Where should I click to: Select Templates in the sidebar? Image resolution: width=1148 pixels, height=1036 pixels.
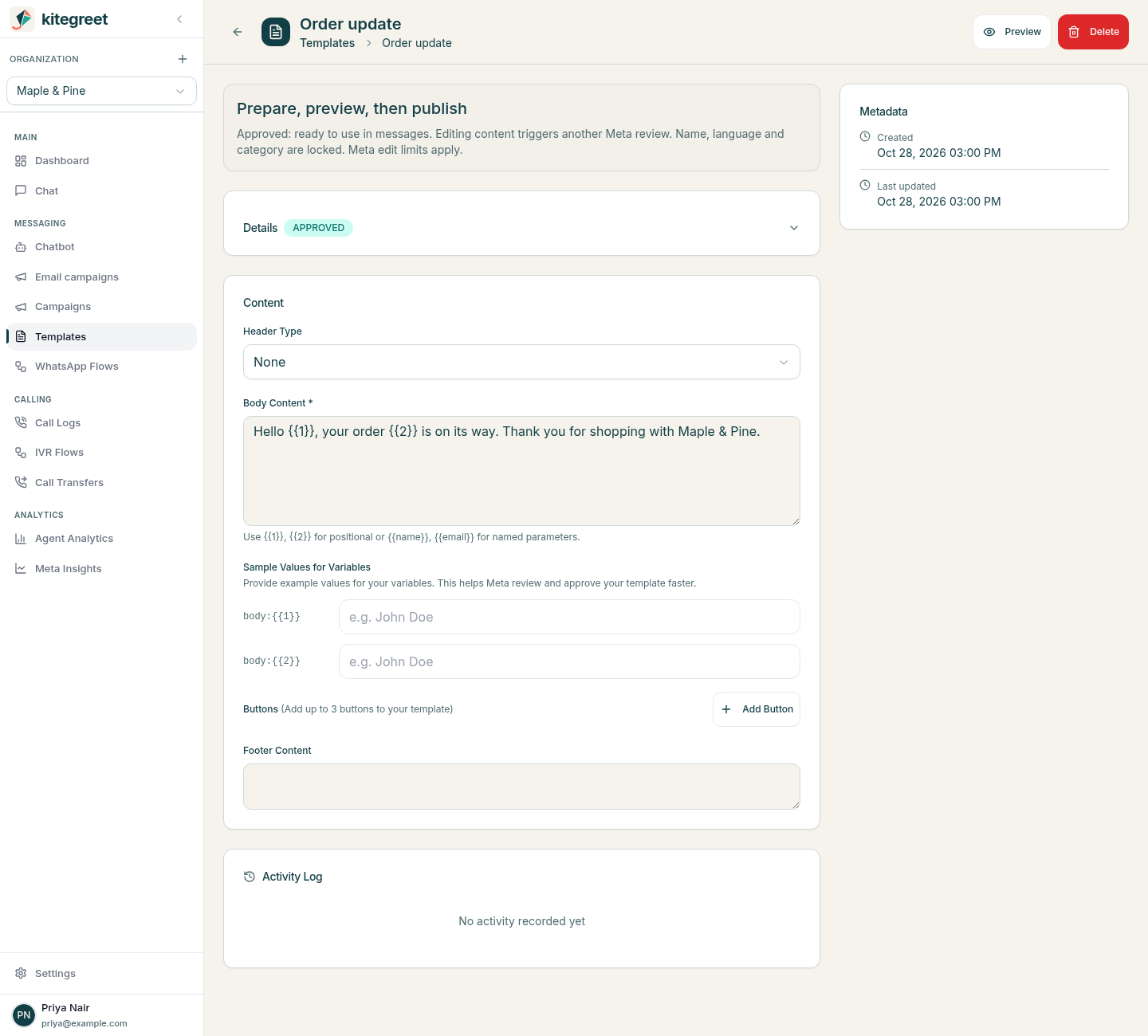pos(101,336)
